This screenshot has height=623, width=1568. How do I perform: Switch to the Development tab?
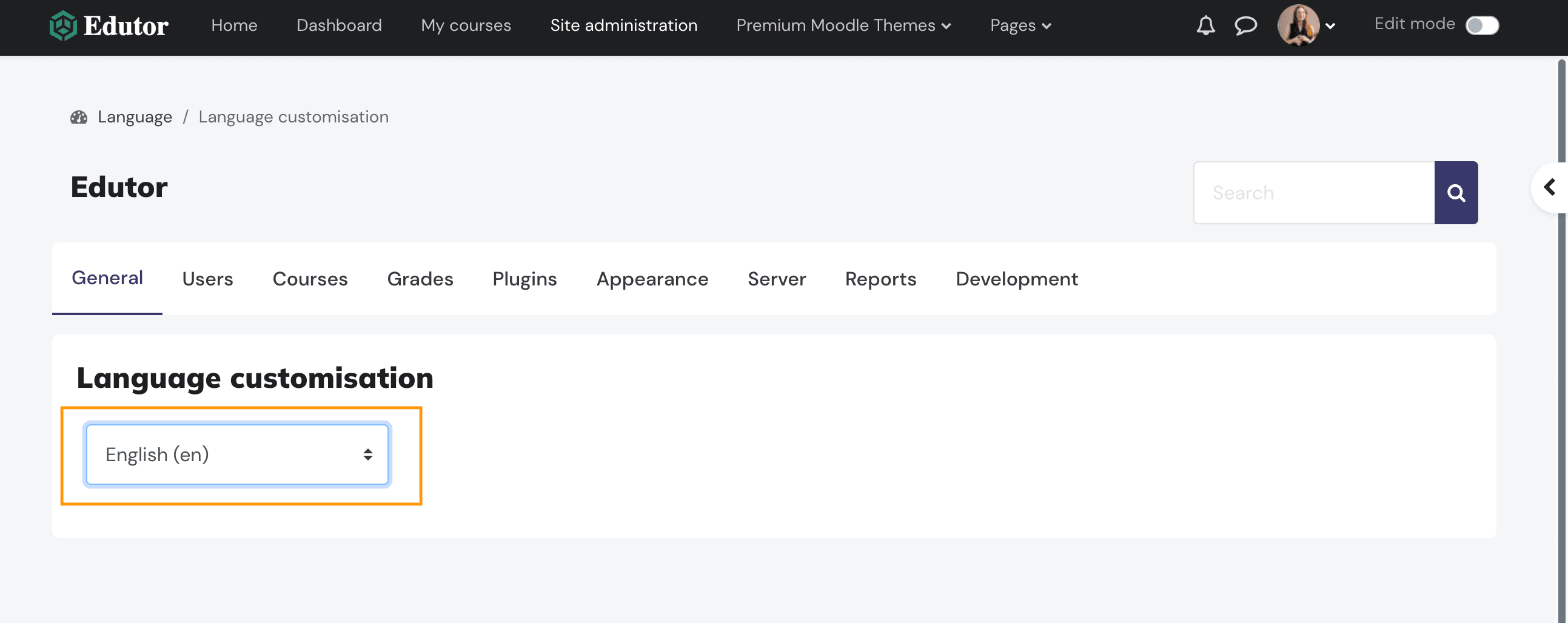click(x=1016, y=279)
